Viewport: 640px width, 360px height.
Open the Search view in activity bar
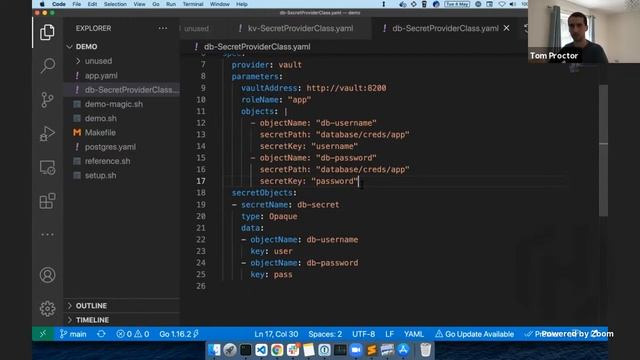coord(47,65)
